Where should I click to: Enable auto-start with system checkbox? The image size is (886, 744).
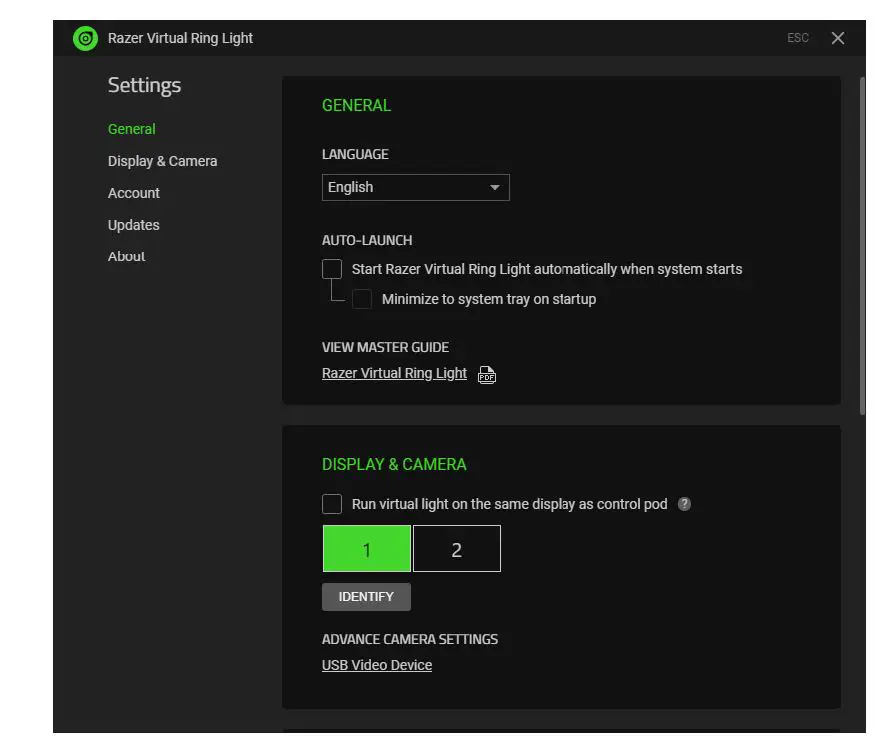[x=332, y=269]
